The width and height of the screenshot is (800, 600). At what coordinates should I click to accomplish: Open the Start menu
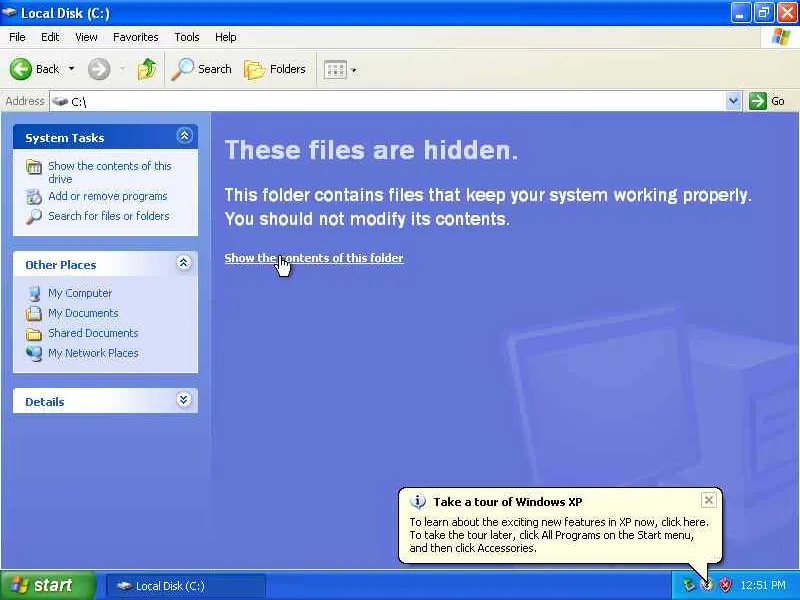pos(47,585)
